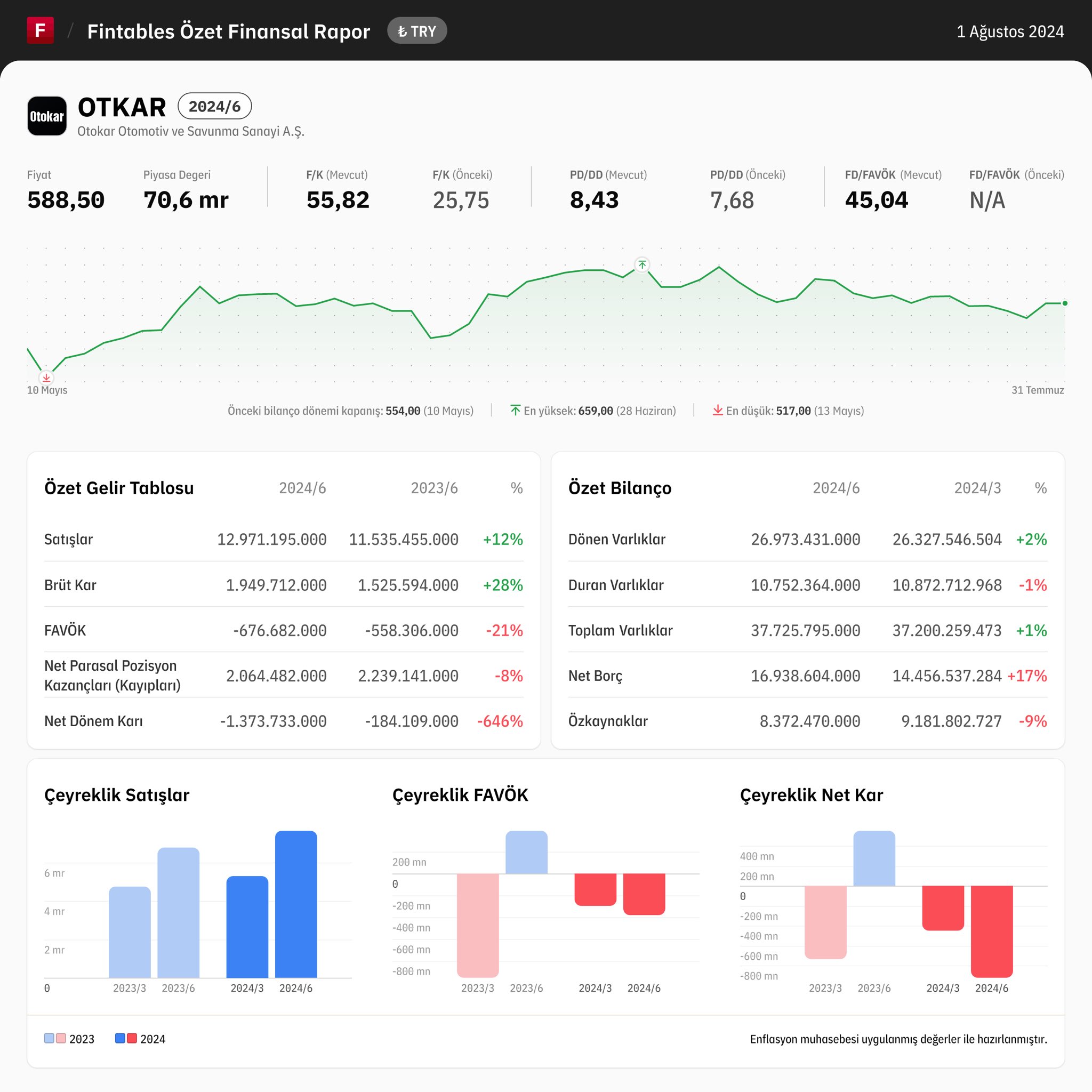The image size is (1092, 1092).
Task: Click the red Fintables F logo
Action: [x=40, y=30]
